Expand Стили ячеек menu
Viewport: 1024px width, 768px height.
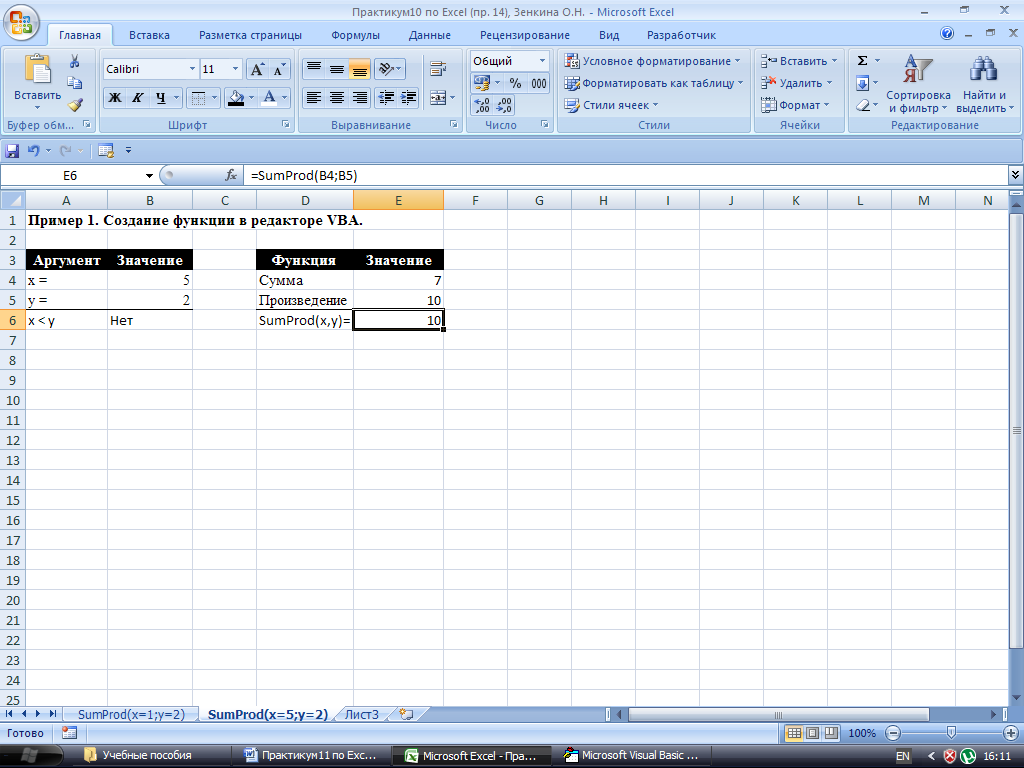click(612, 105)
